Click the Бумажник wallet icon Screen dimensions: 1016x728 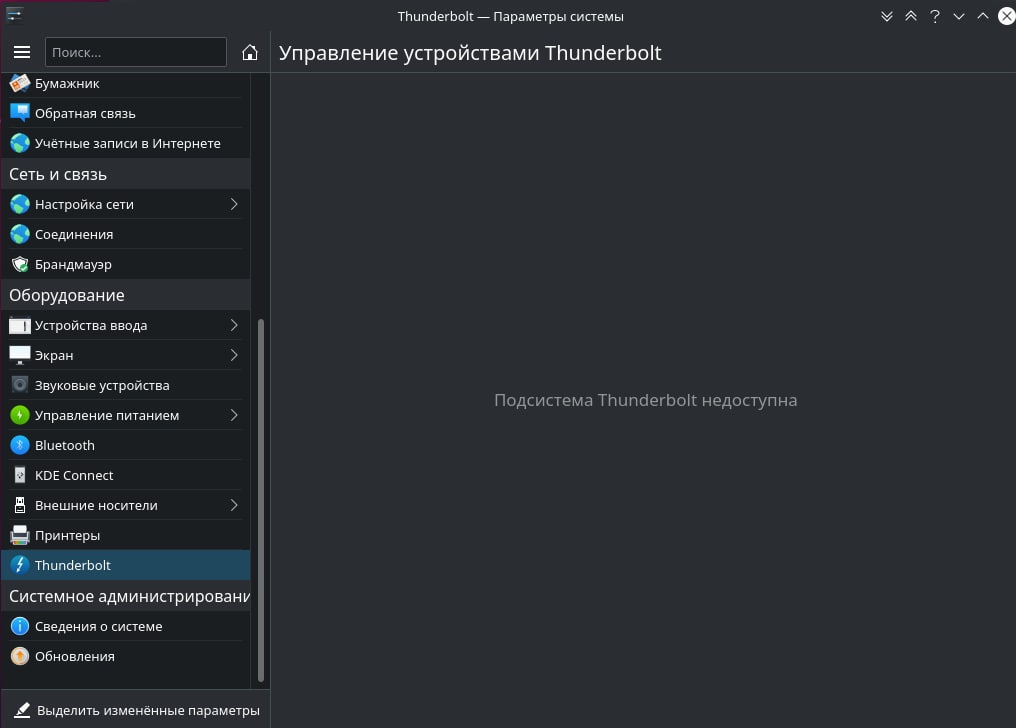tap(20, 84)
